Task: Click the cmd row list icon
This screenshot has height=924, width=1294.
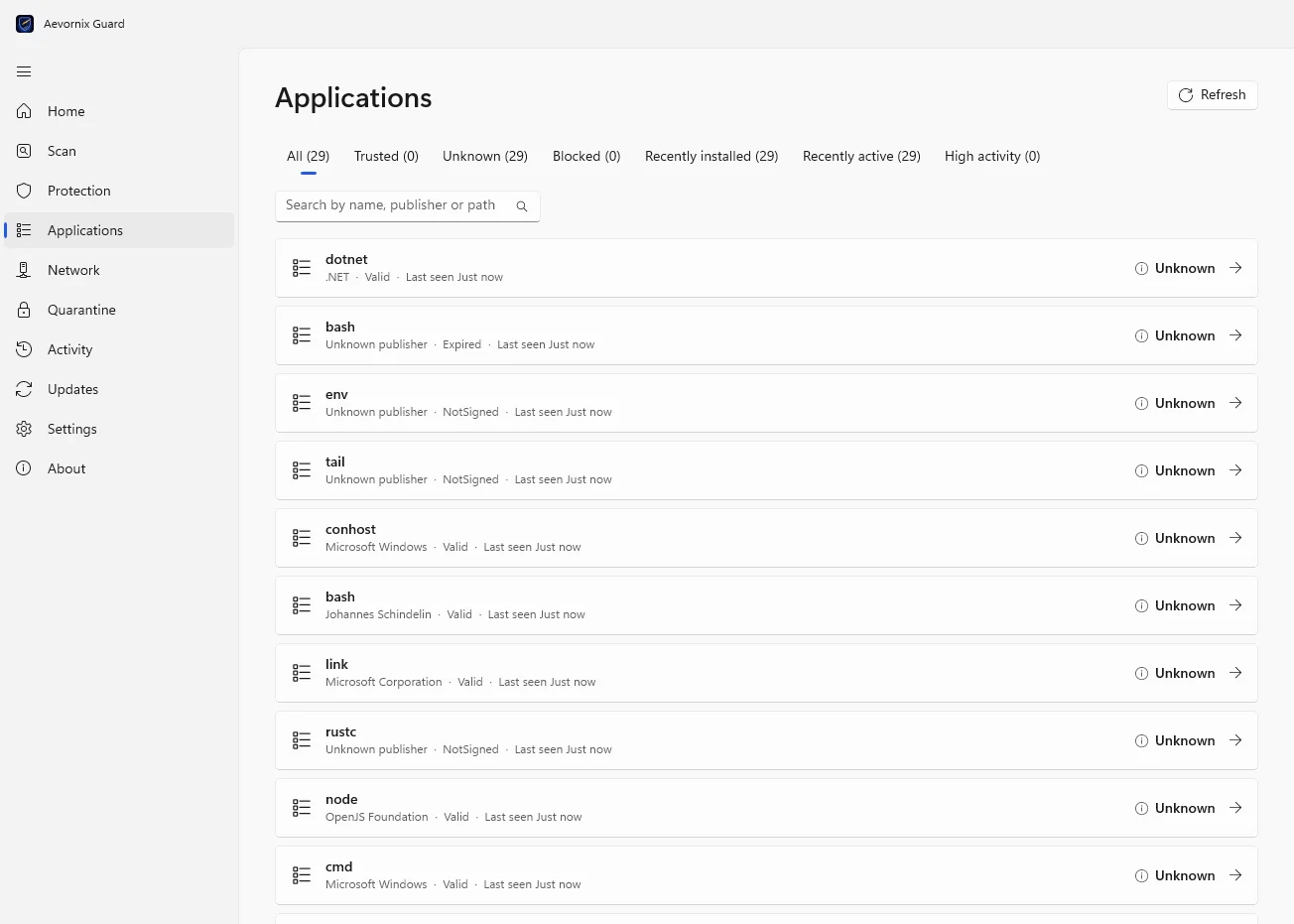Action: pos(302,875)
